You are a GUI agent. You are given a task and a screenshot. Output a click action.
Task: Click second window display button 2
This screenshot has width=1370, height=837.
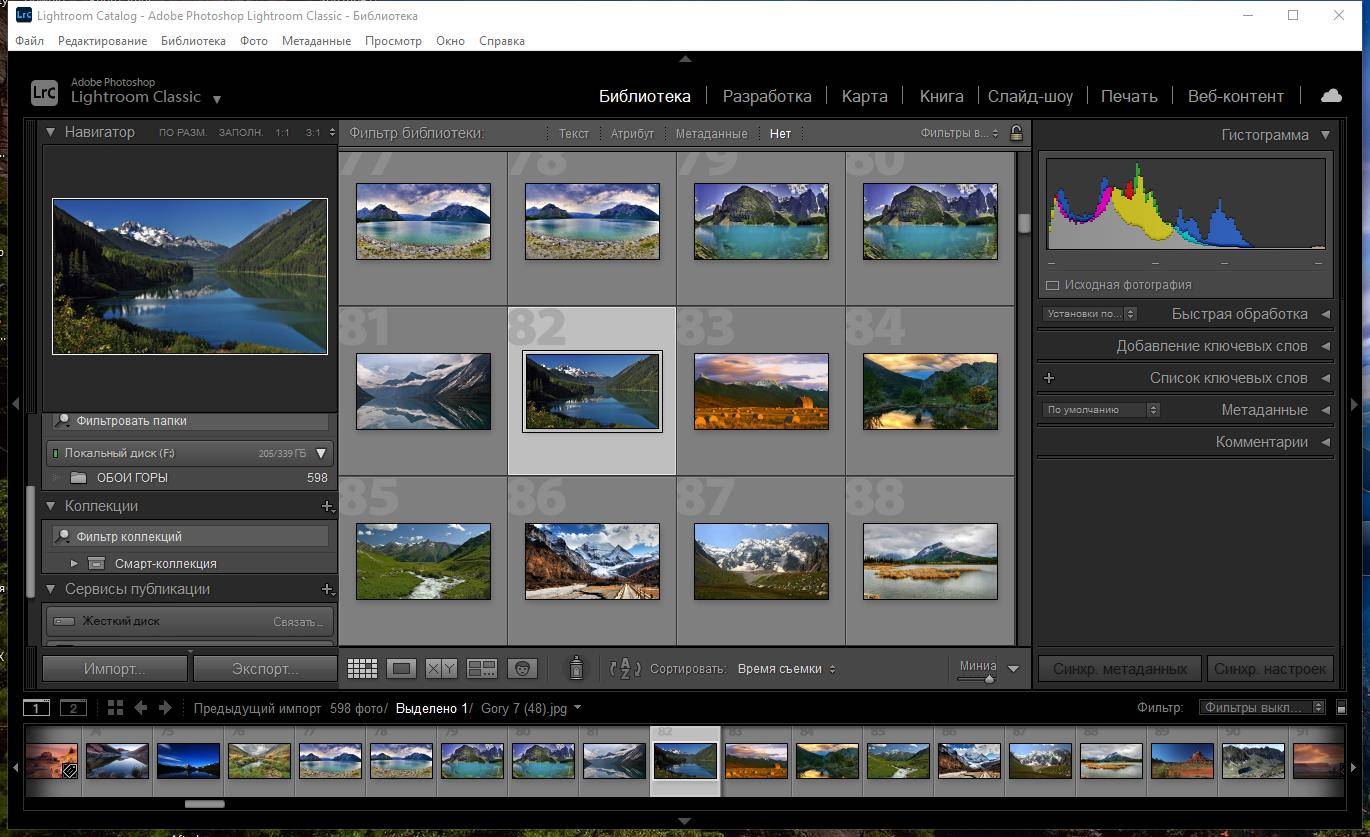(73, 707)
